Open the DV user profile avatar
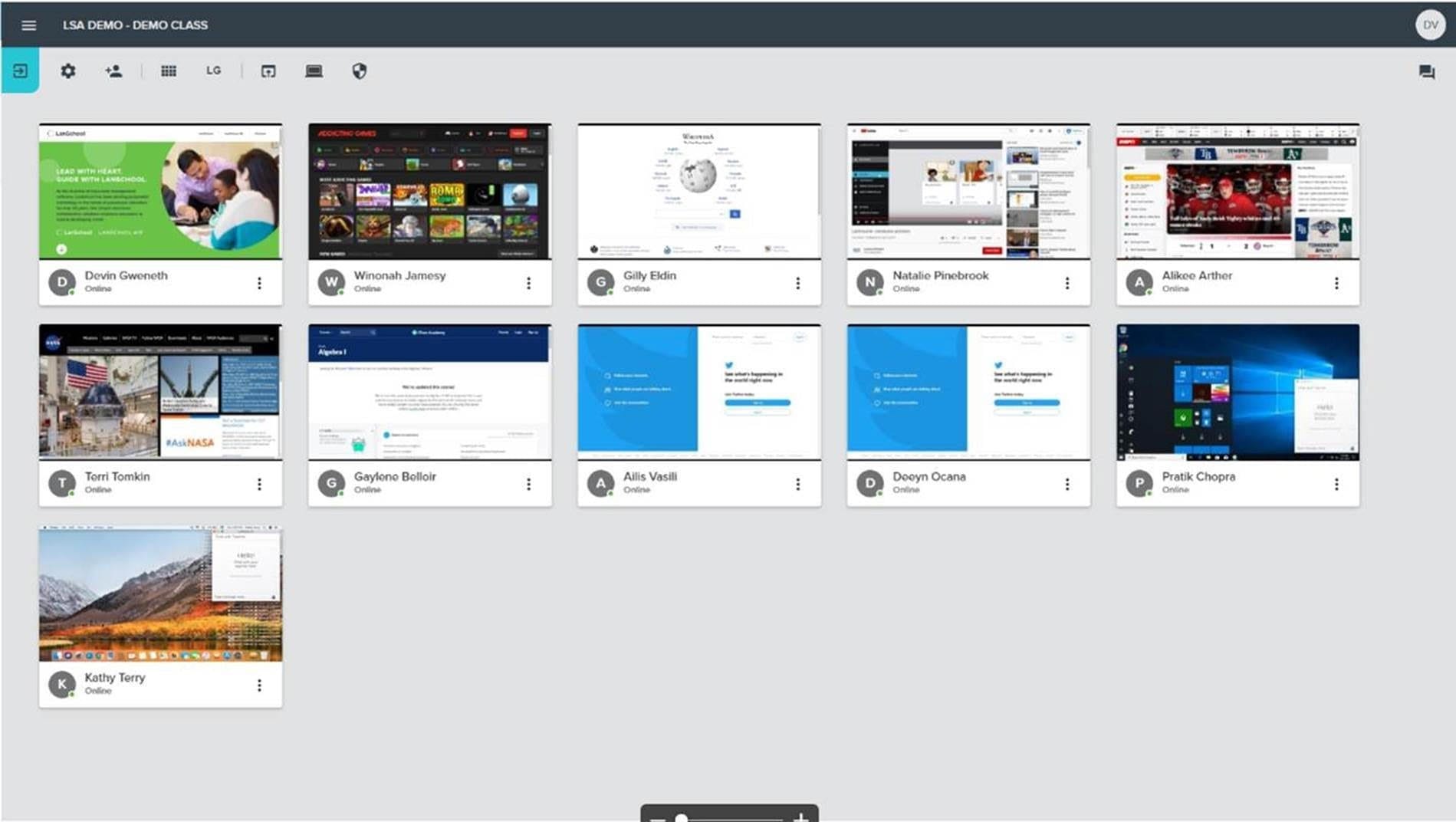 tap(1430, 25)
